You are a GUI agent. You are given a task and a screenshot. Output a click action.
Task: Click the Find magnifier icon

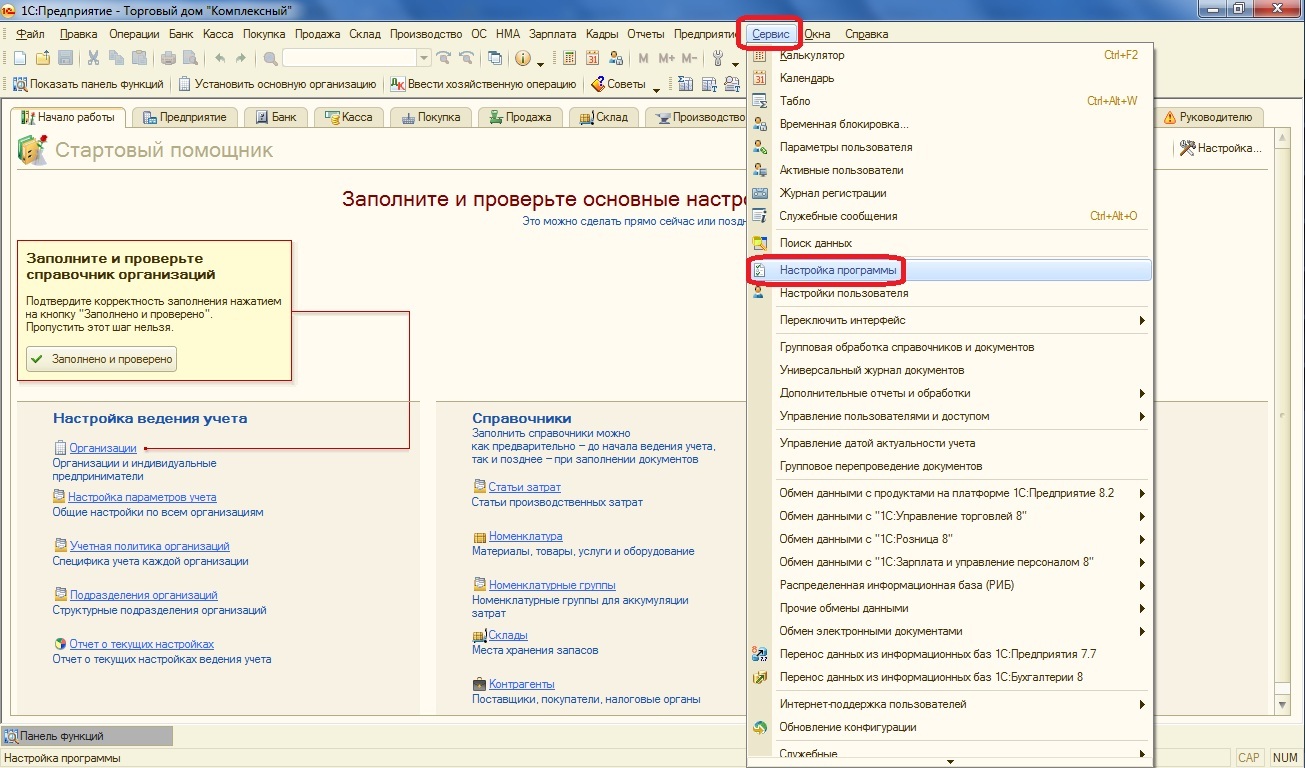pyautogui.click(x=270, y=58)
